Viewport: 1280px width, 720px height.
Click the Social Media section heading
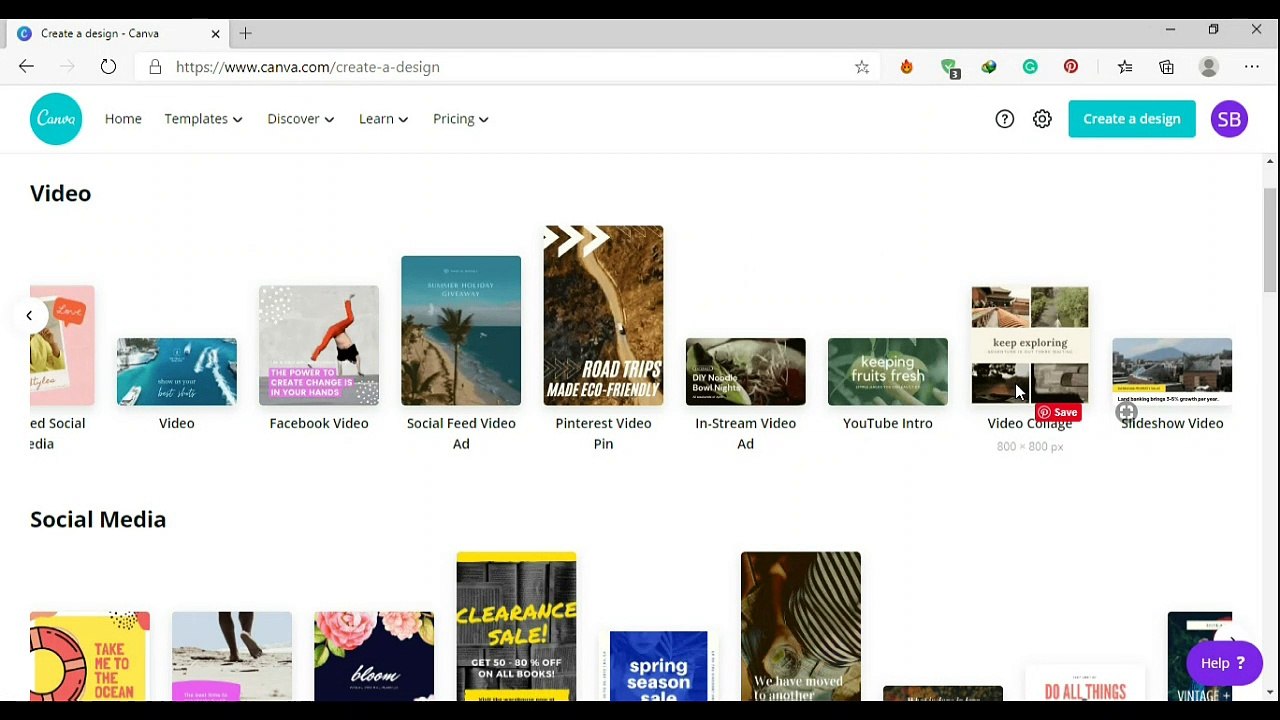98,519
